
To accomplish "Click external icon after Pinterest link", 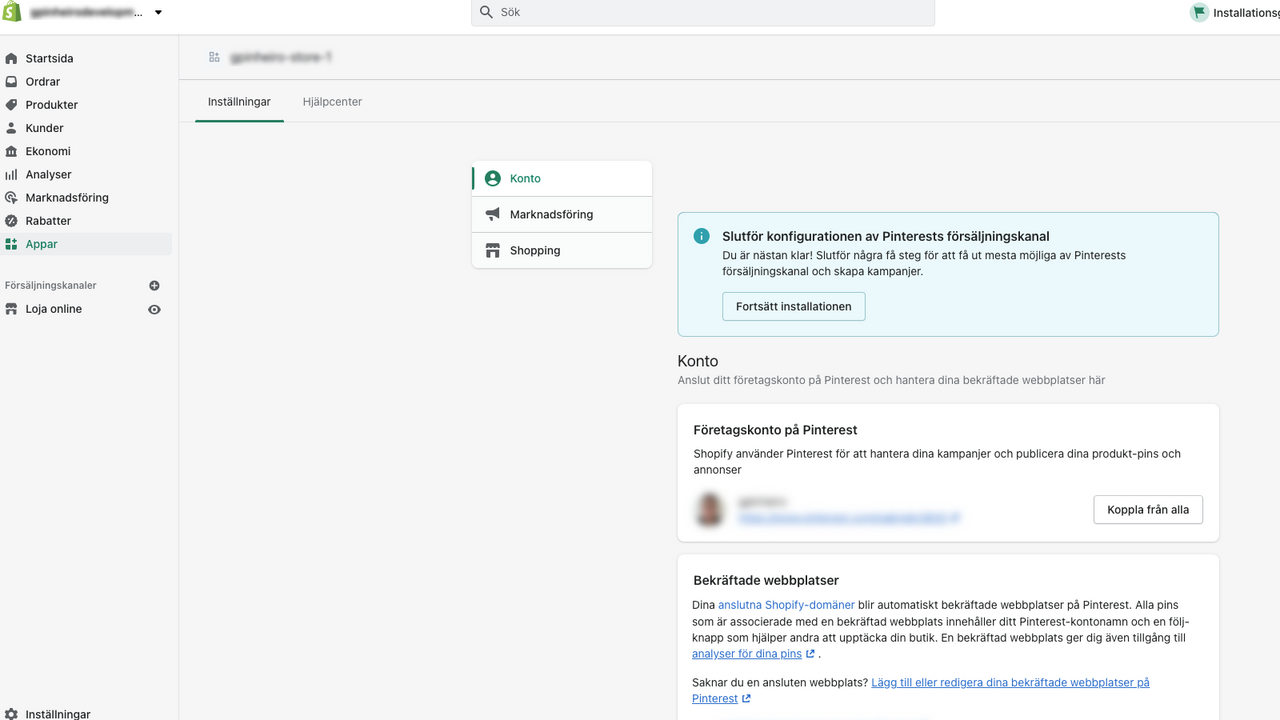I will tap(746, 699).
